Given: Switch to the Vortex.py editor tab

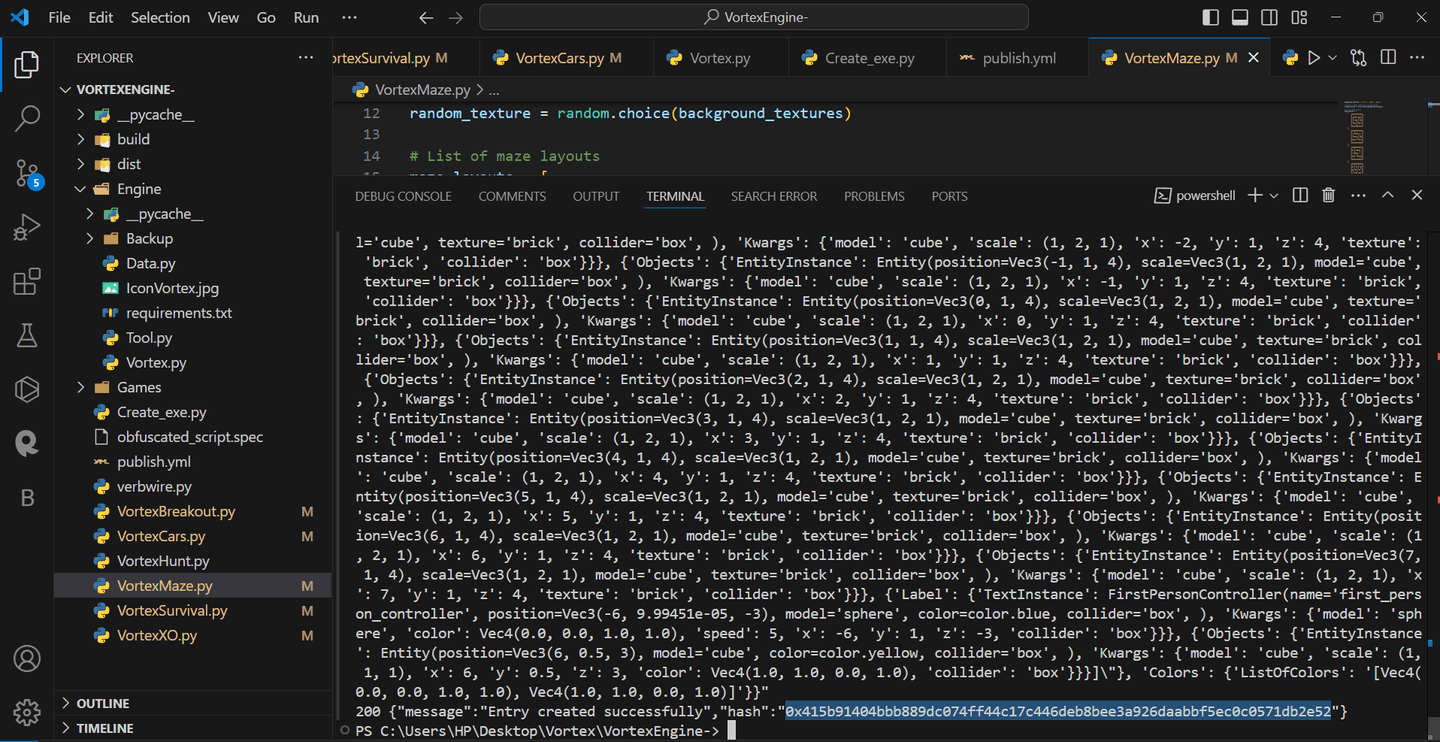Looking at the screenshot, I should point(720,58).
